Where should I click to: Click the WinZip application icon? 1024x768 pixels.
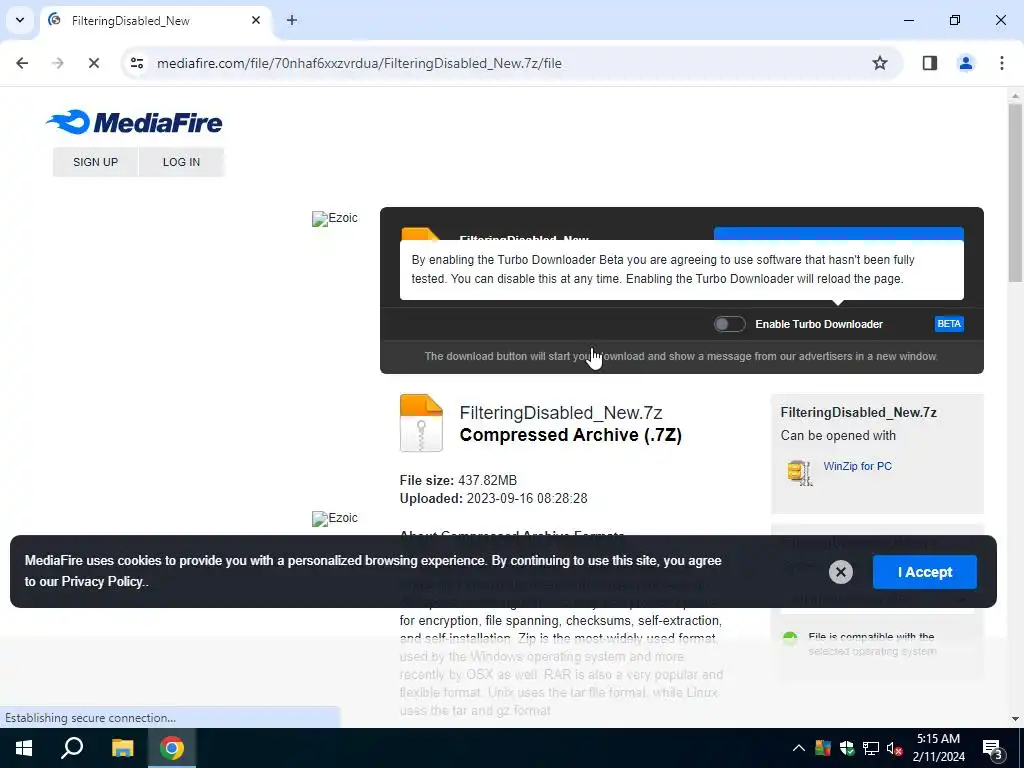pos(799,472)
